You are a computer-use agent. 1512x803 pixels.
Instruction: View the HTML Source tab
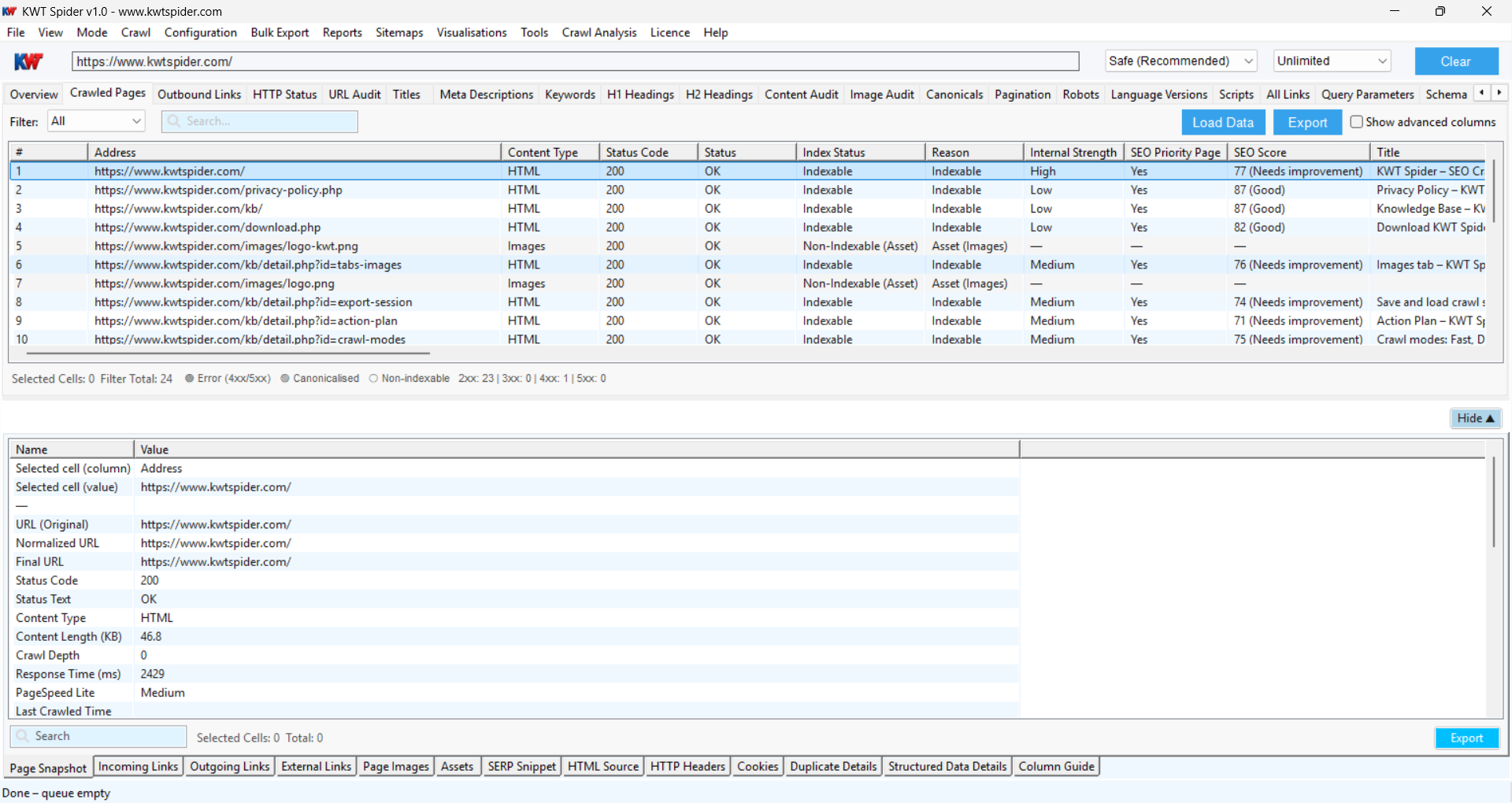point(603,766)
